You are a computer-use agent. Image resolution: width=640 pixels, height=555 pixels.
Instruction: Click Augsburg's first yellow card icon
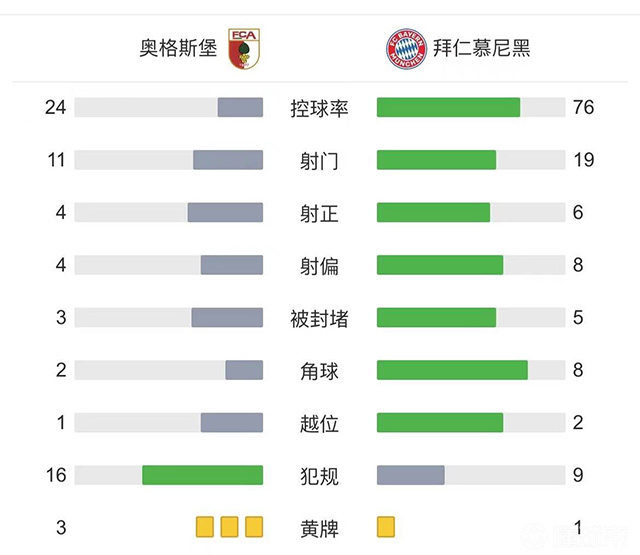tap(205, 527)
